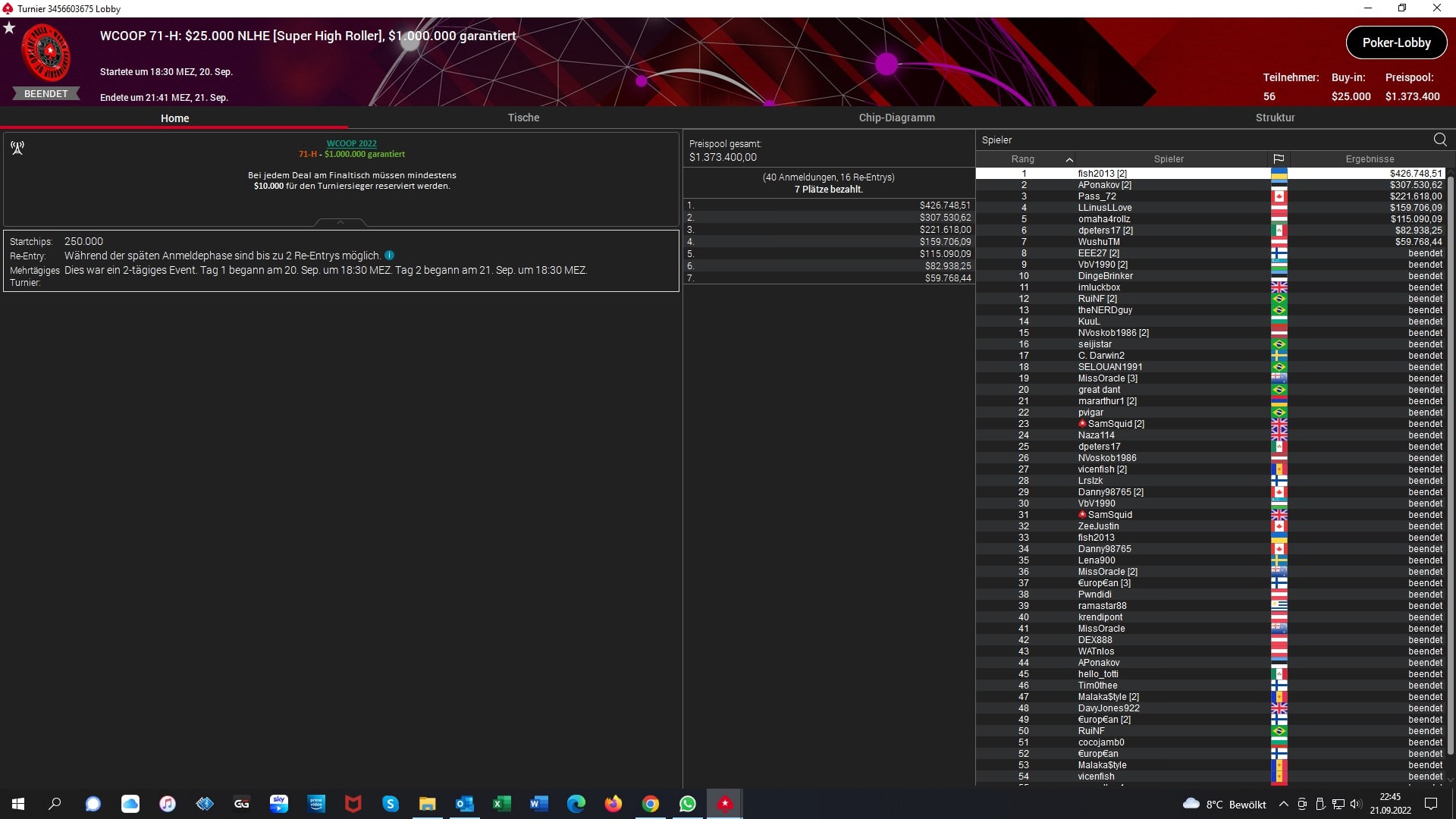The height and width of the screenshot is (819, 1456).
Task: Click the broadcast tower icon
Action: click(17, 147)
